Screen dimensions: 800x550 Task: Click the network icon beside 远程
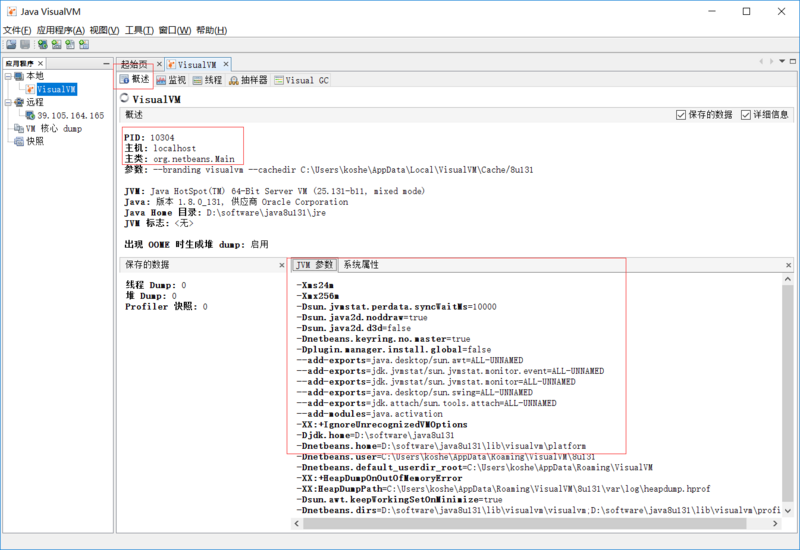pos(19,103)
